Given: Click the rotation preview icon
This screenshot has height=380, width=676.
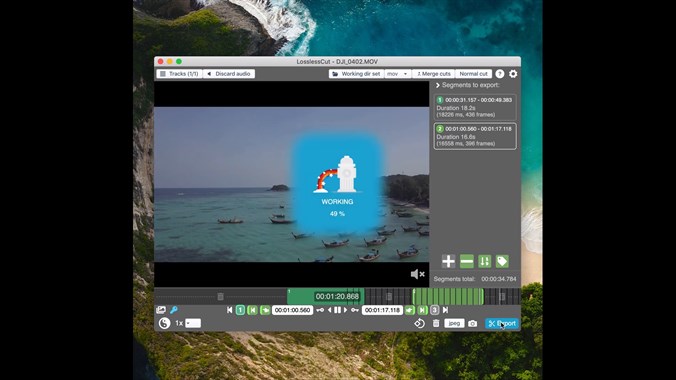Looking at the screenshot, I should coord(419,323).
